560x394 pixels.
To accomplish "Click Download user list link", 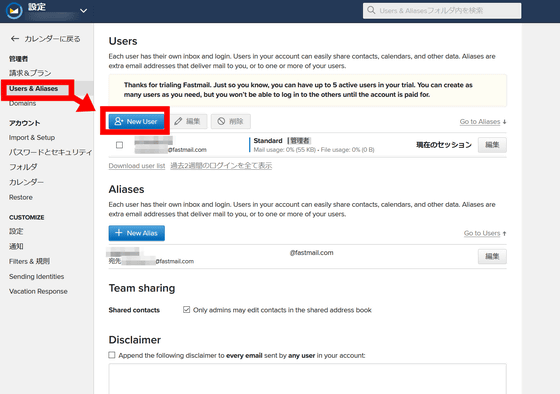I will pos(137,166).
